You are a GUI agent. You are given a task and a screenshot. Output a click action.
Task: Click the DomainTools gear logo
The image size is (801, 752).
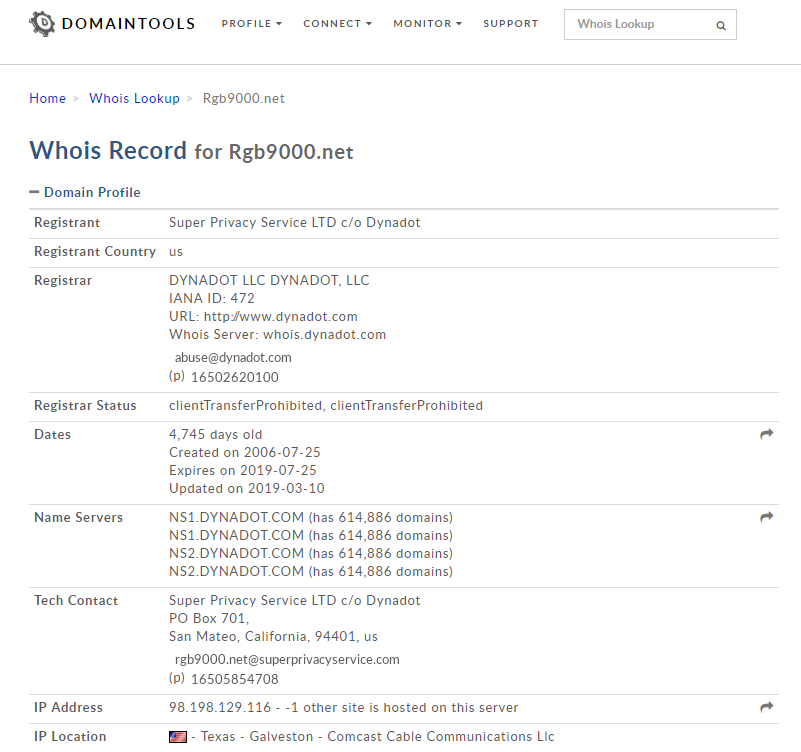tap(42, 24)
